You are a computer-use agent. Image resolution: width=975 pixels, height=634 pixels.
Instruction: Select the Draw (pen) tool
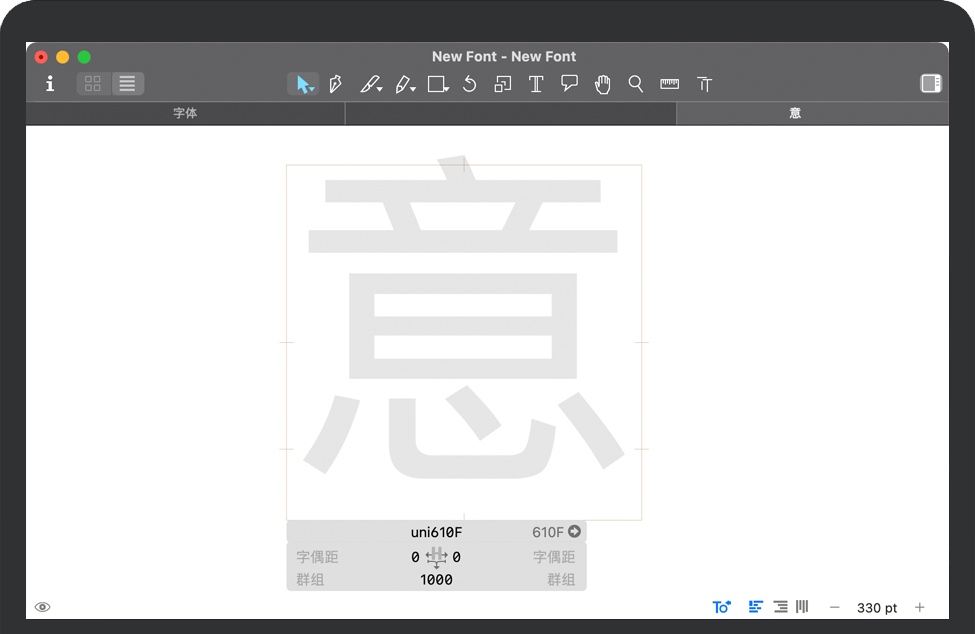(x=336, y=85)
